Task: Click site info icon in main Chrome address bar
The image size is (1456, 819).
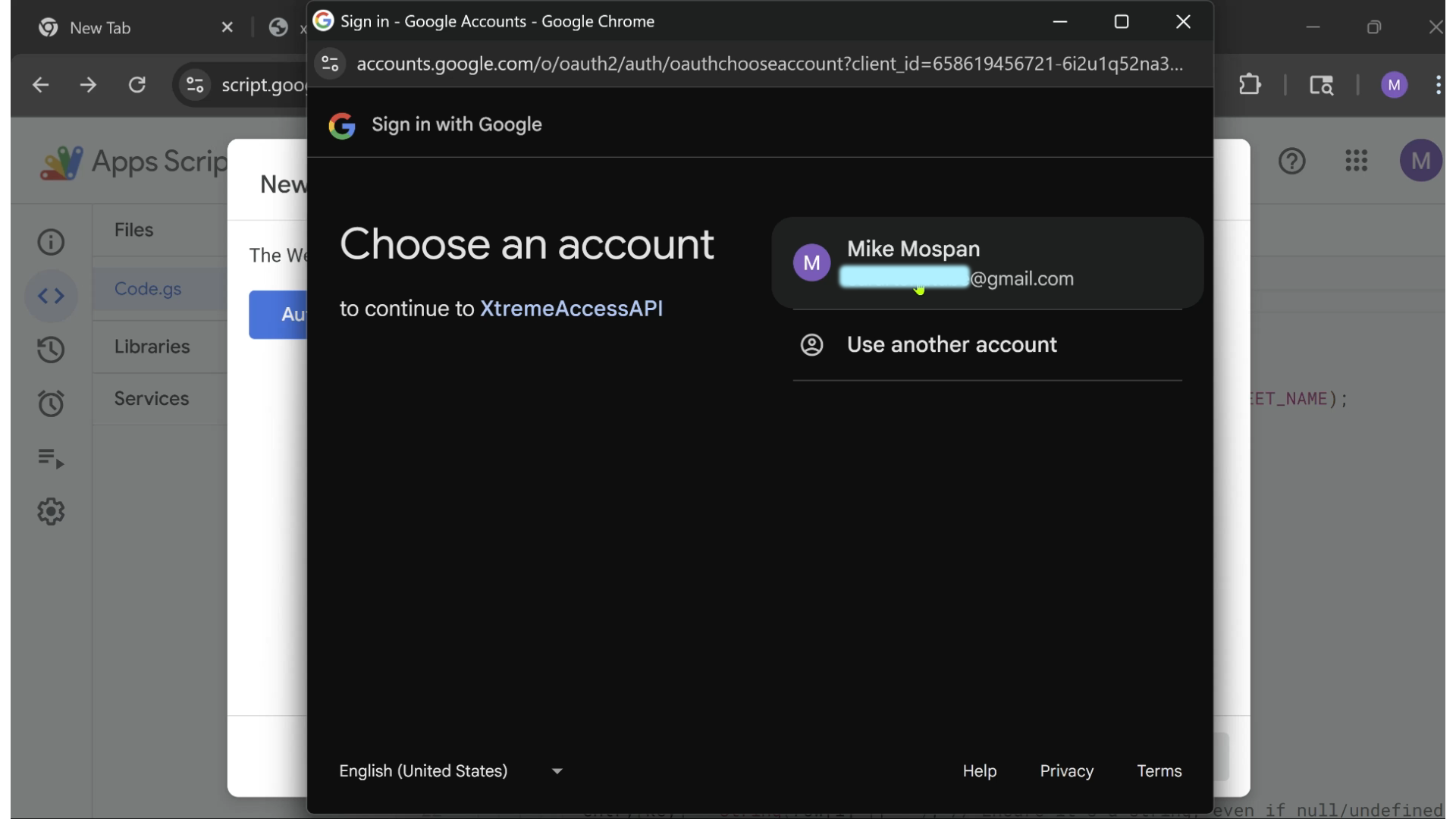Action: pos(196,85)
